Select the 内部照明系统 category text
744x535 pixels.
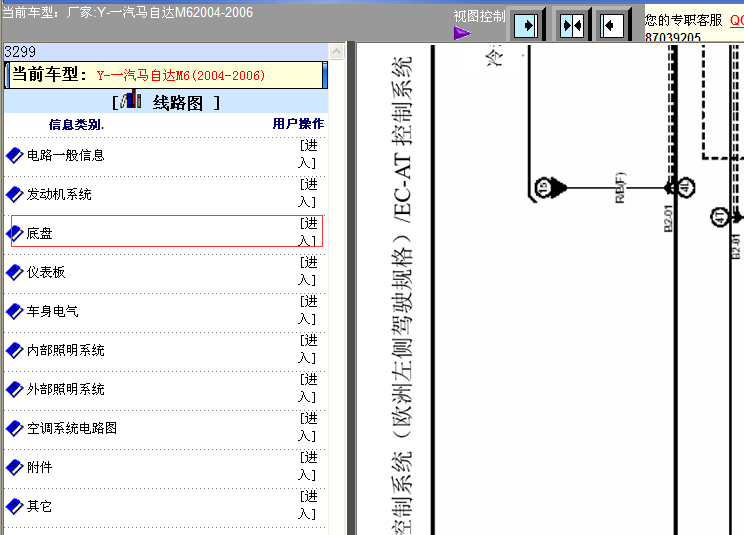tap(65, 350)
